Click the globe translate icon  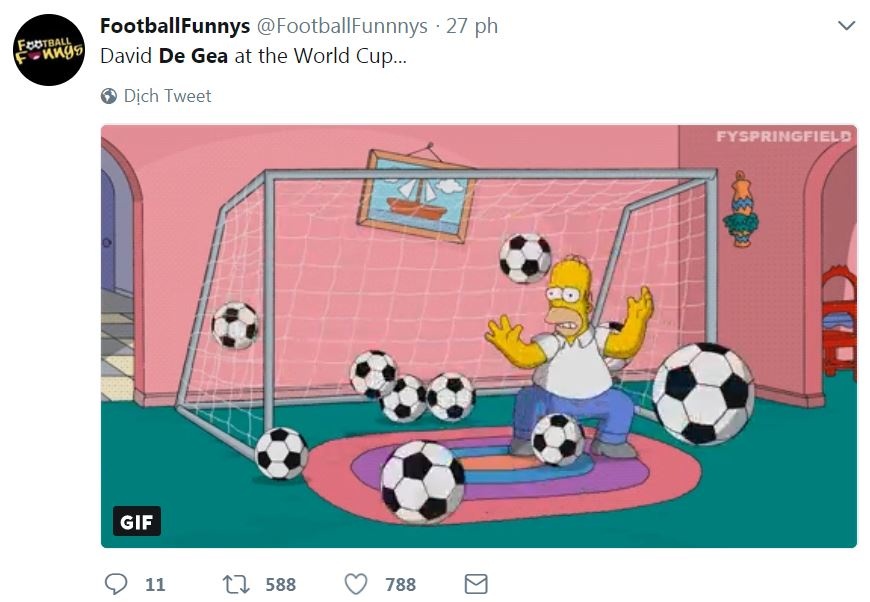pyautogui.click(x=109, y=97)
